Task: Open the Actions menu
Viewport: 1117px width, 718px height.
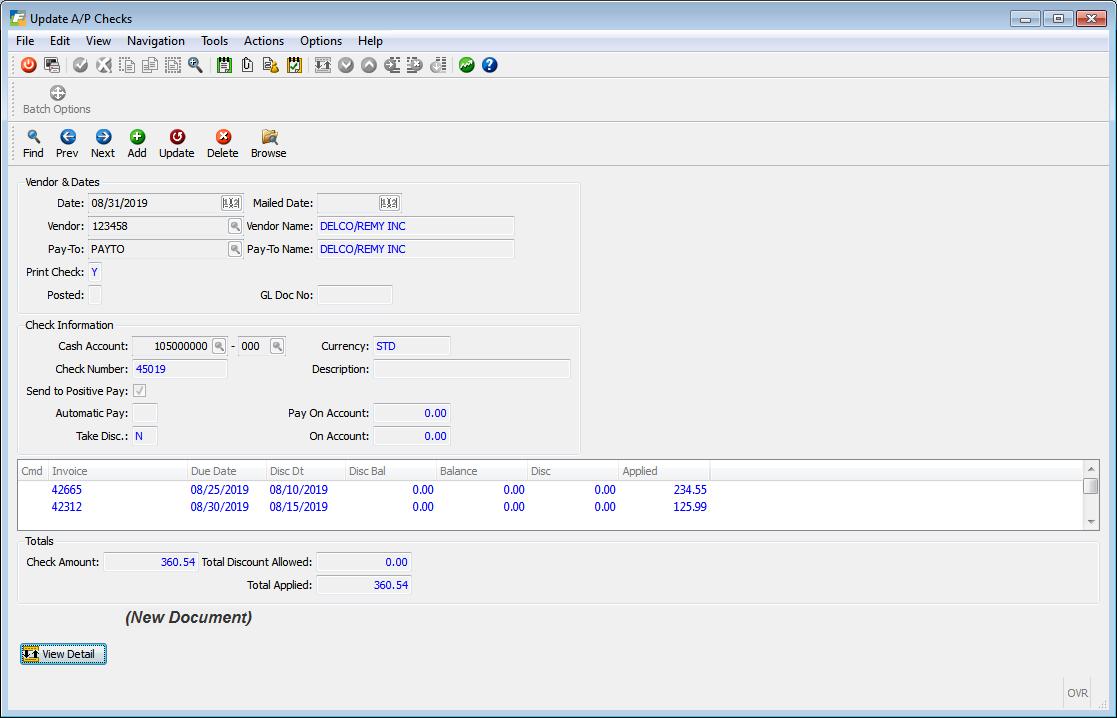Action: (263, 41)
